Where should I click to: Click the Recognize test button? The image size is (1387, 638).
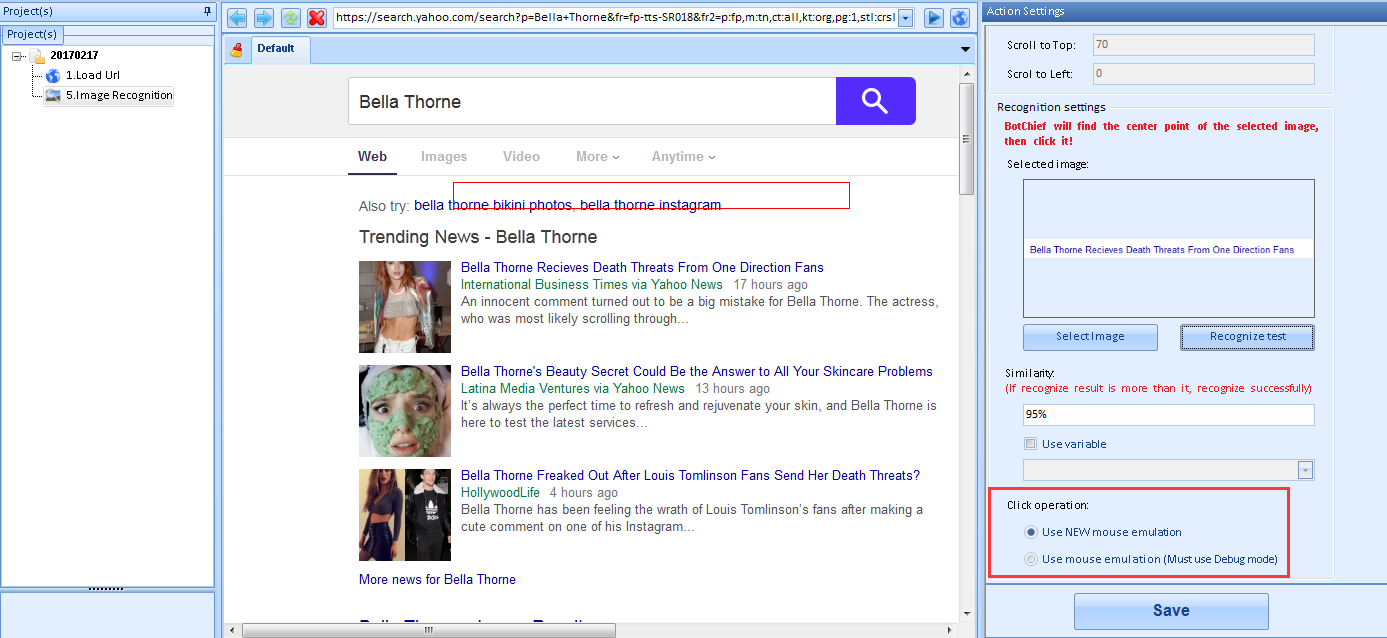1247,337
